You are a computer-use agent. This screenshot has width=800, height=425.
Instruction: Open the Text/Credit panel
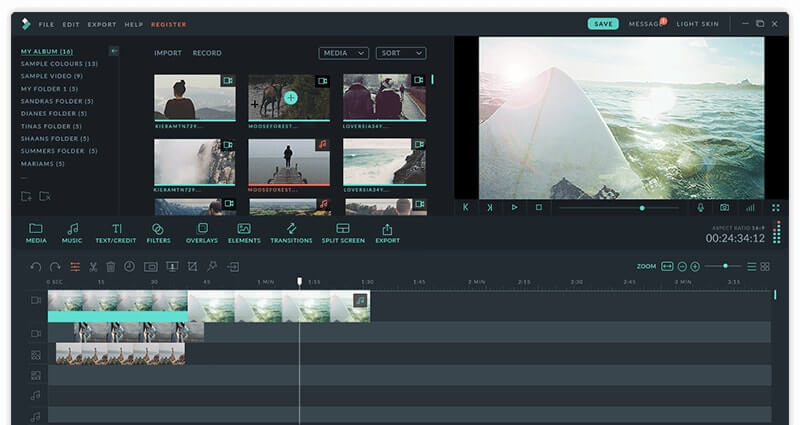tap(116, 233)
